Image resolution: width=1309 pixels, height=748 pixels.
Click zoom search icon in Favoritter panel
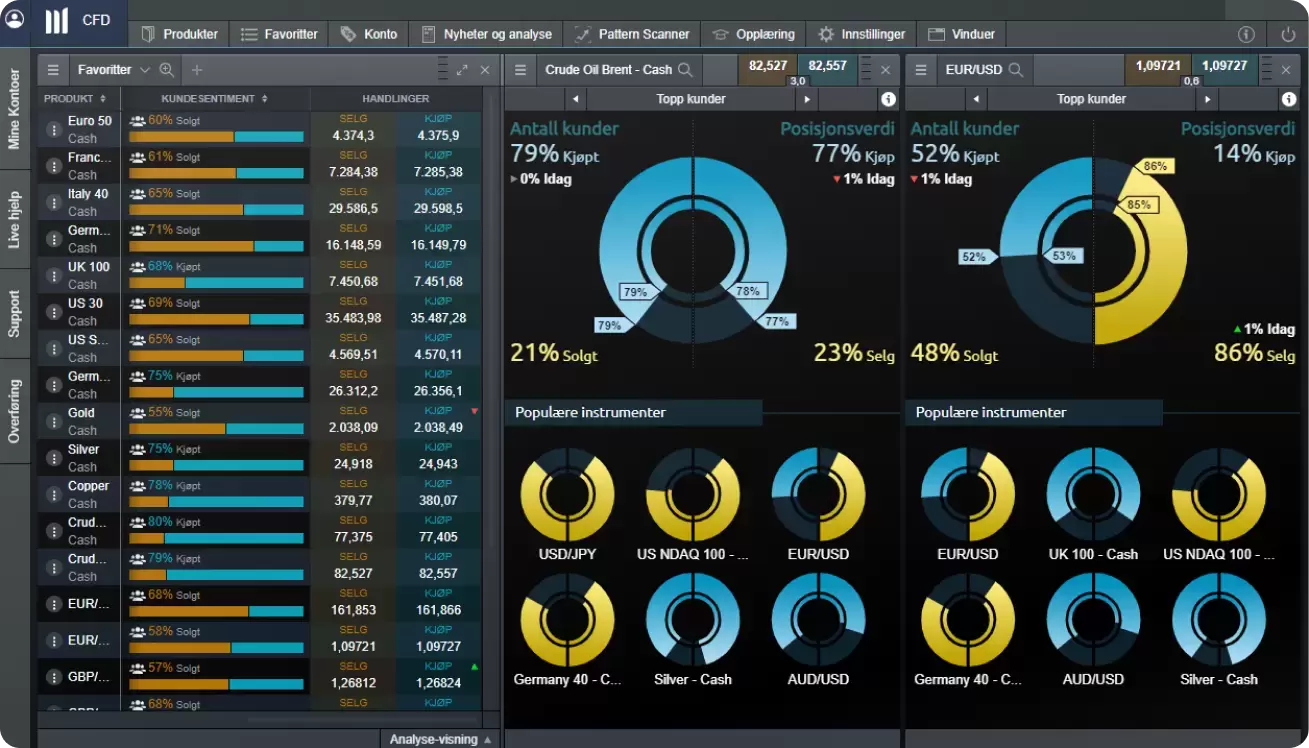(x=167, y=70)
